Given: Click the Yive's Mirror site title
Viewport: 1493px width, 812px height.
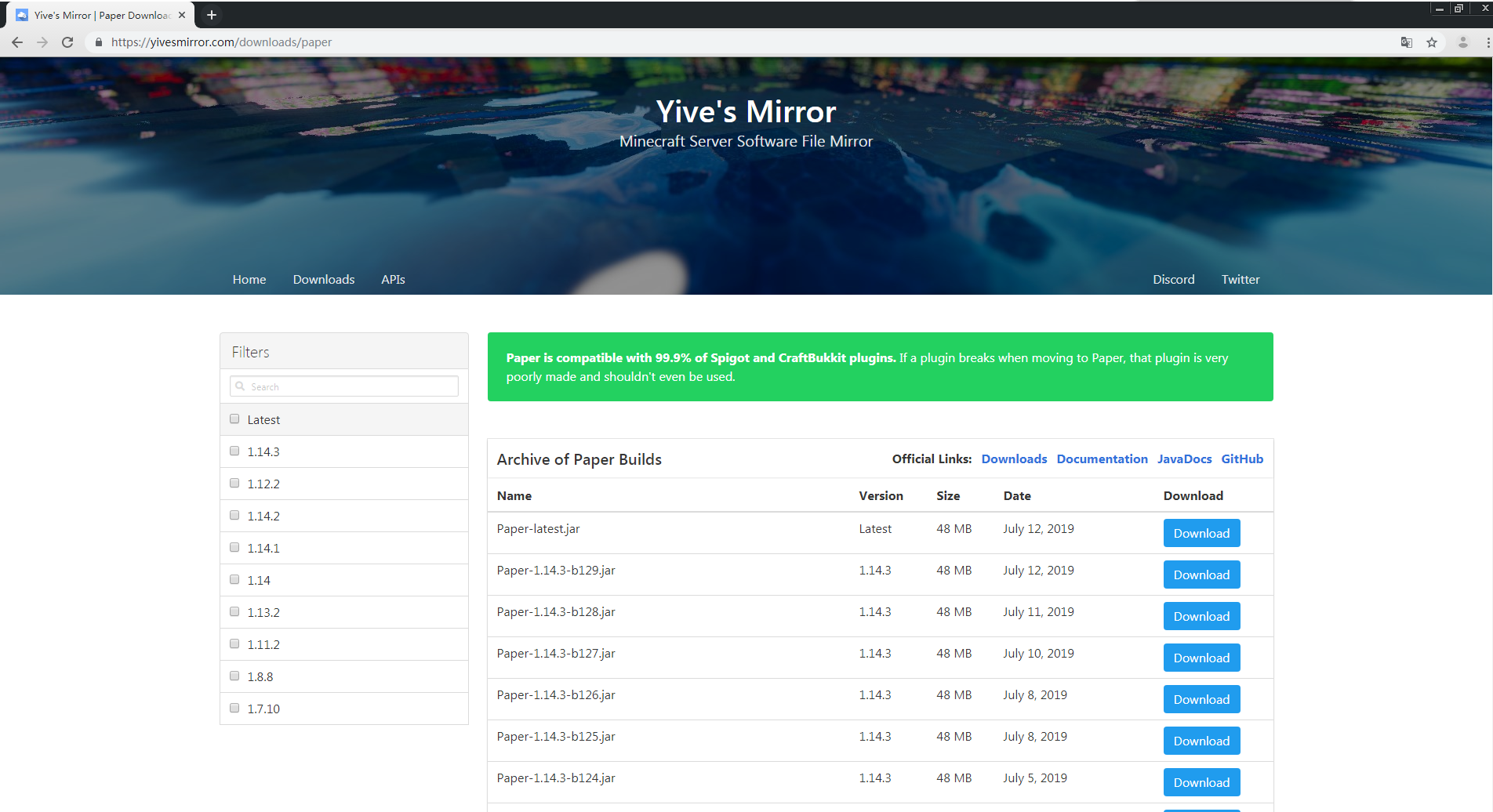Looking at the screenshot, I should click(746, 112).
